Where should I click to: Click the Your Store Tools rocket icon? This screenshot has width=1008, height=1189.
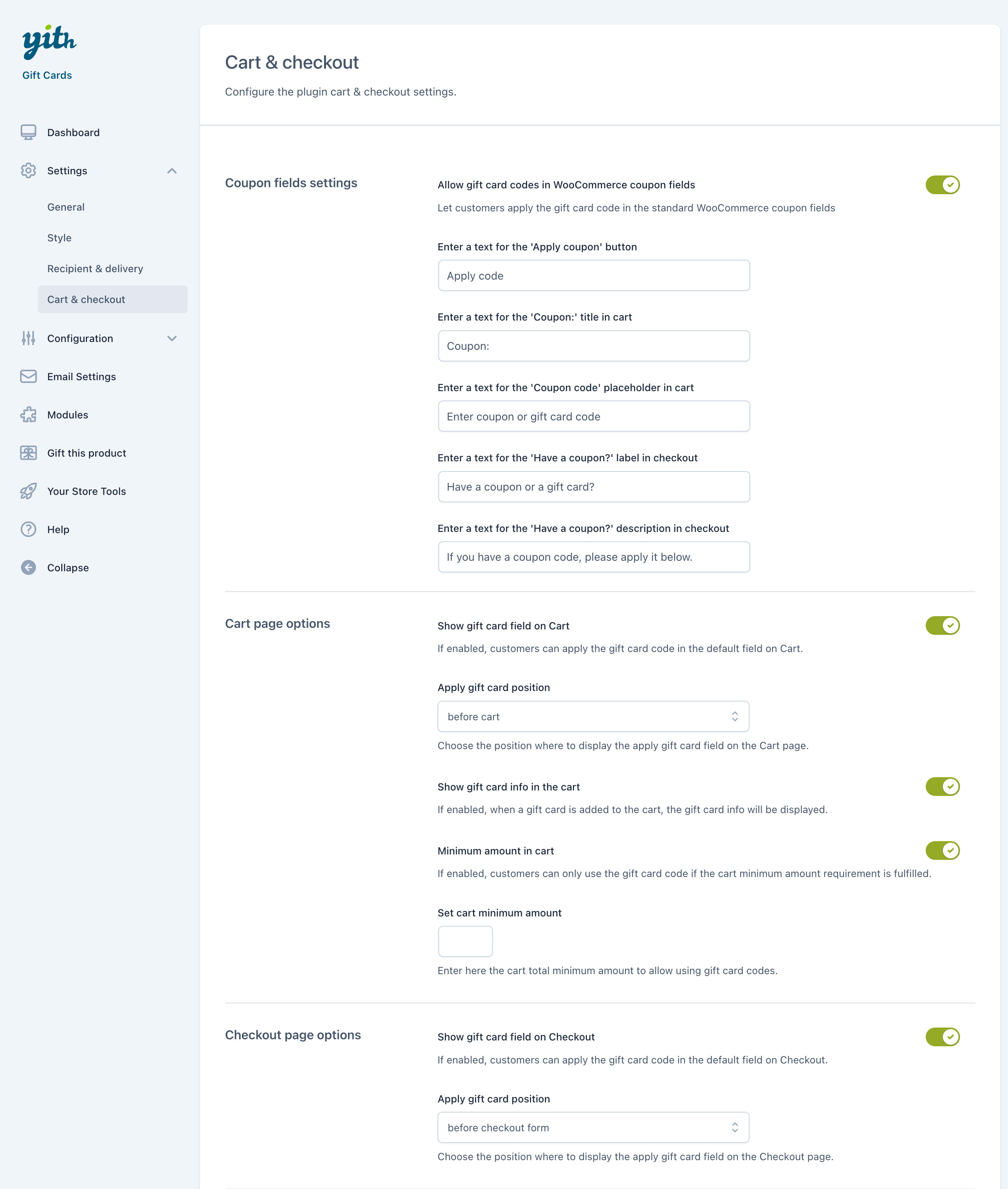point(28,491)
